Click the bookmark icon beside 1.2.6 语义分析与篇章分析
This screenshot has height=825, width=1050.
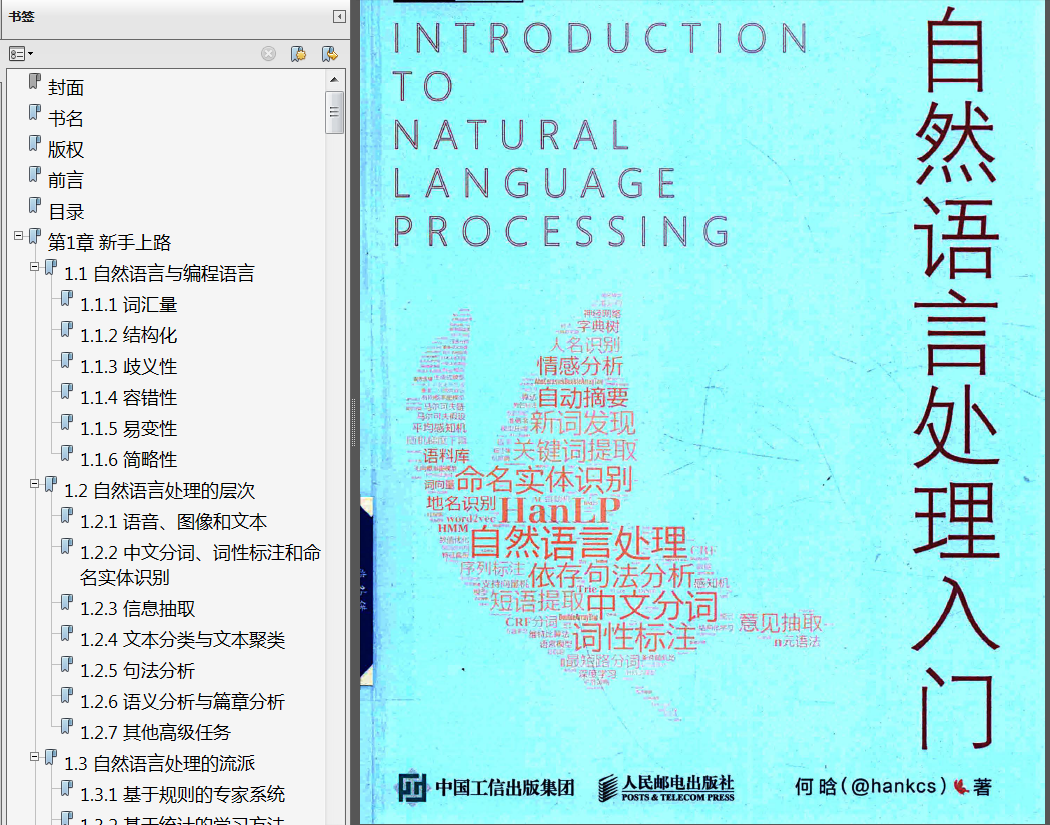[x=67, y=696]
